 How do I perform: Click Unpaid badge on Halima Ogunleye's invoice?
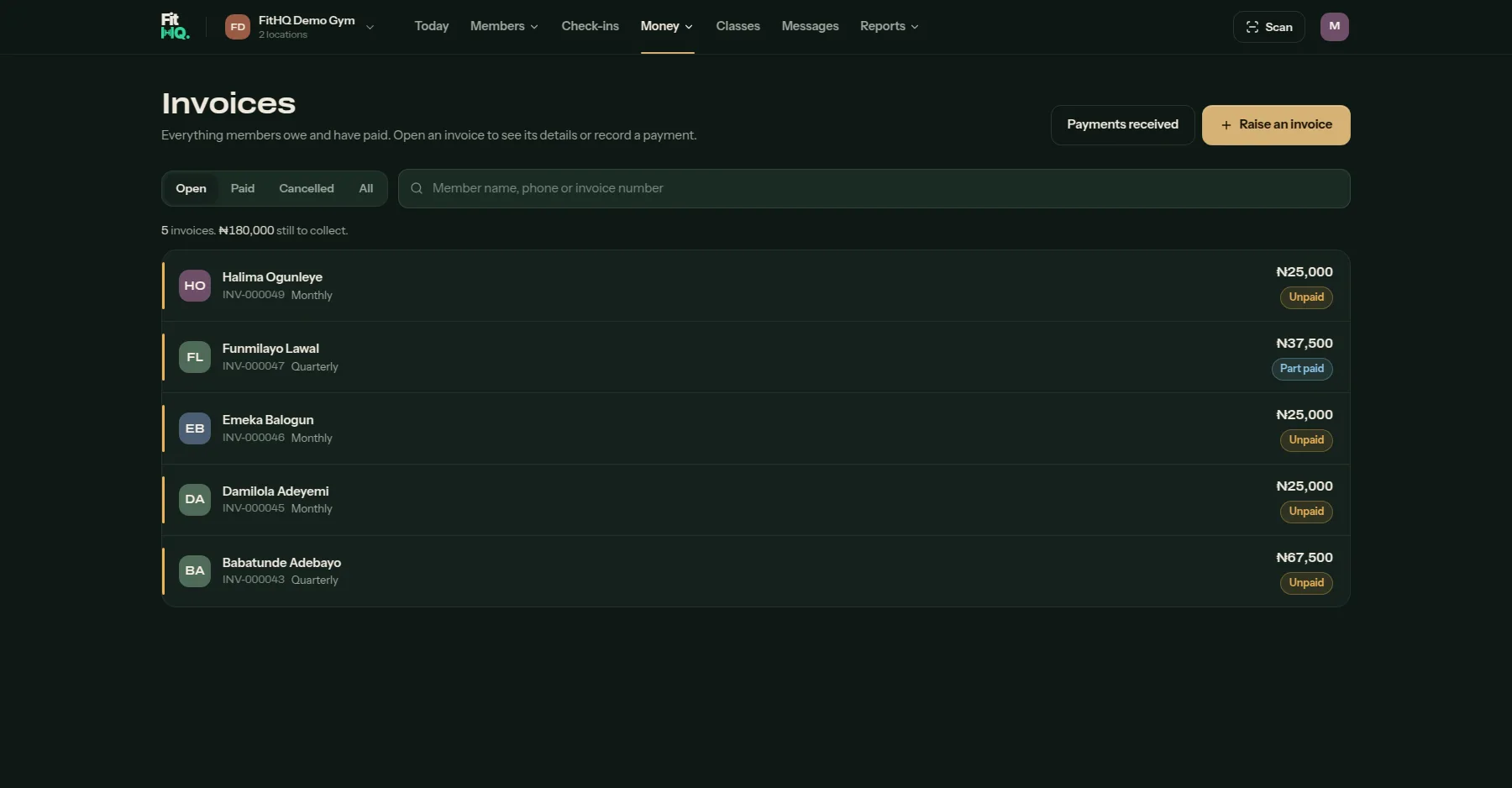(1305, 297)
